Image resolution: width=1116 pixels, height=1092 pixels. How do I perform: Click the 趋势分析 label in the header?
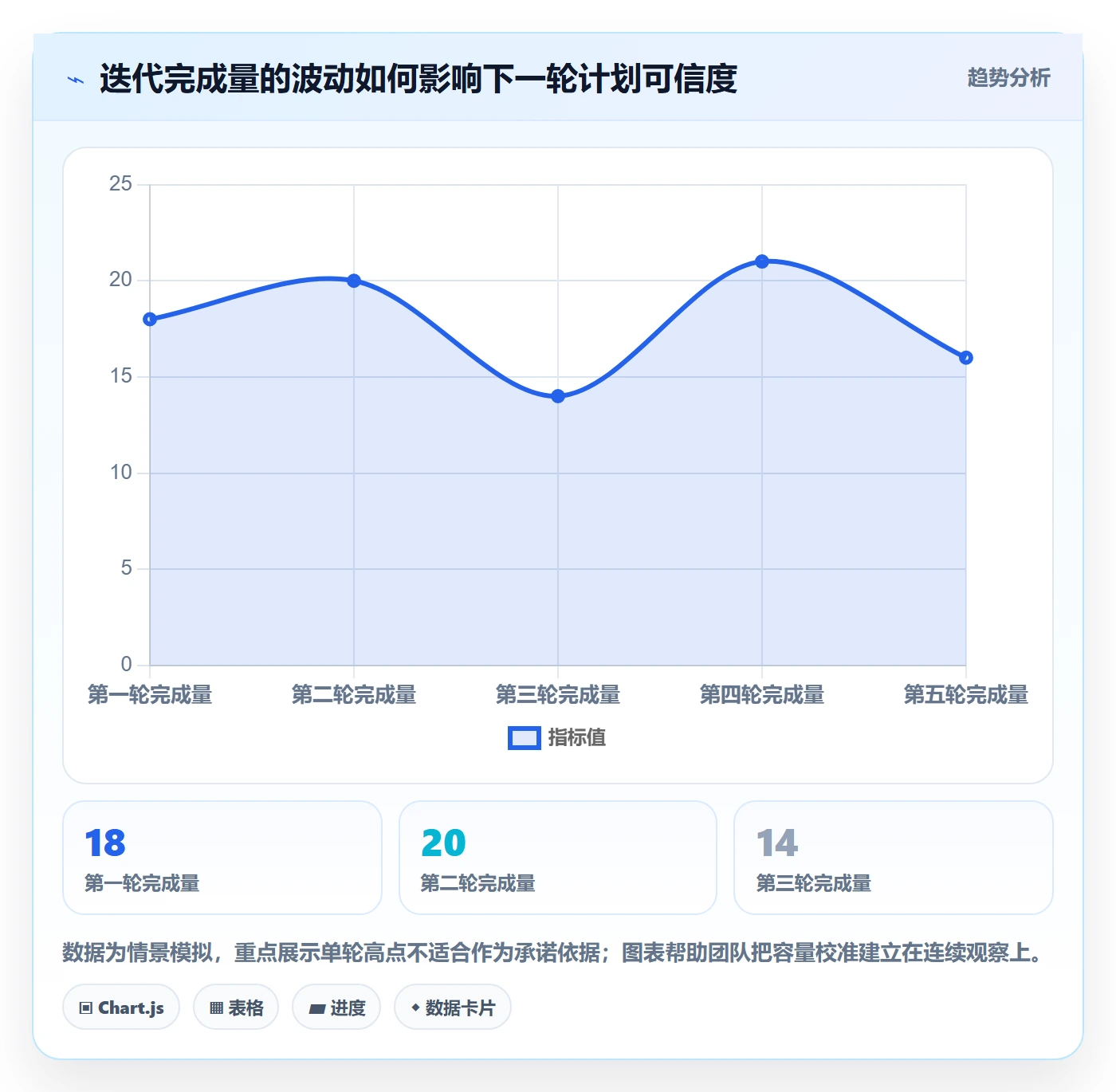point(1008,77)
